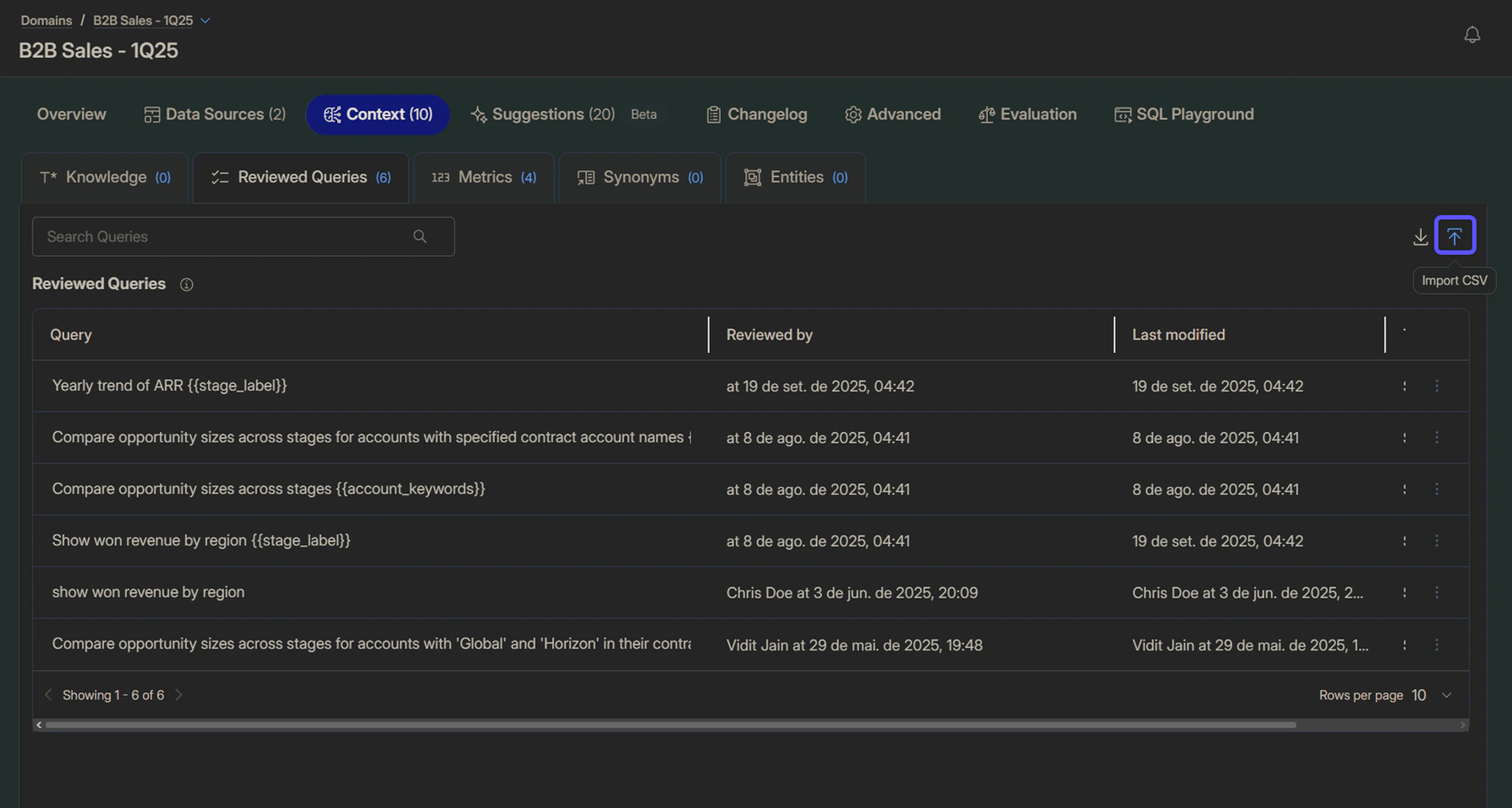Screen dimensions: 1512x808
Task: Open row menu for Yearly trend of ARR
Action: tap(1437, 386)
